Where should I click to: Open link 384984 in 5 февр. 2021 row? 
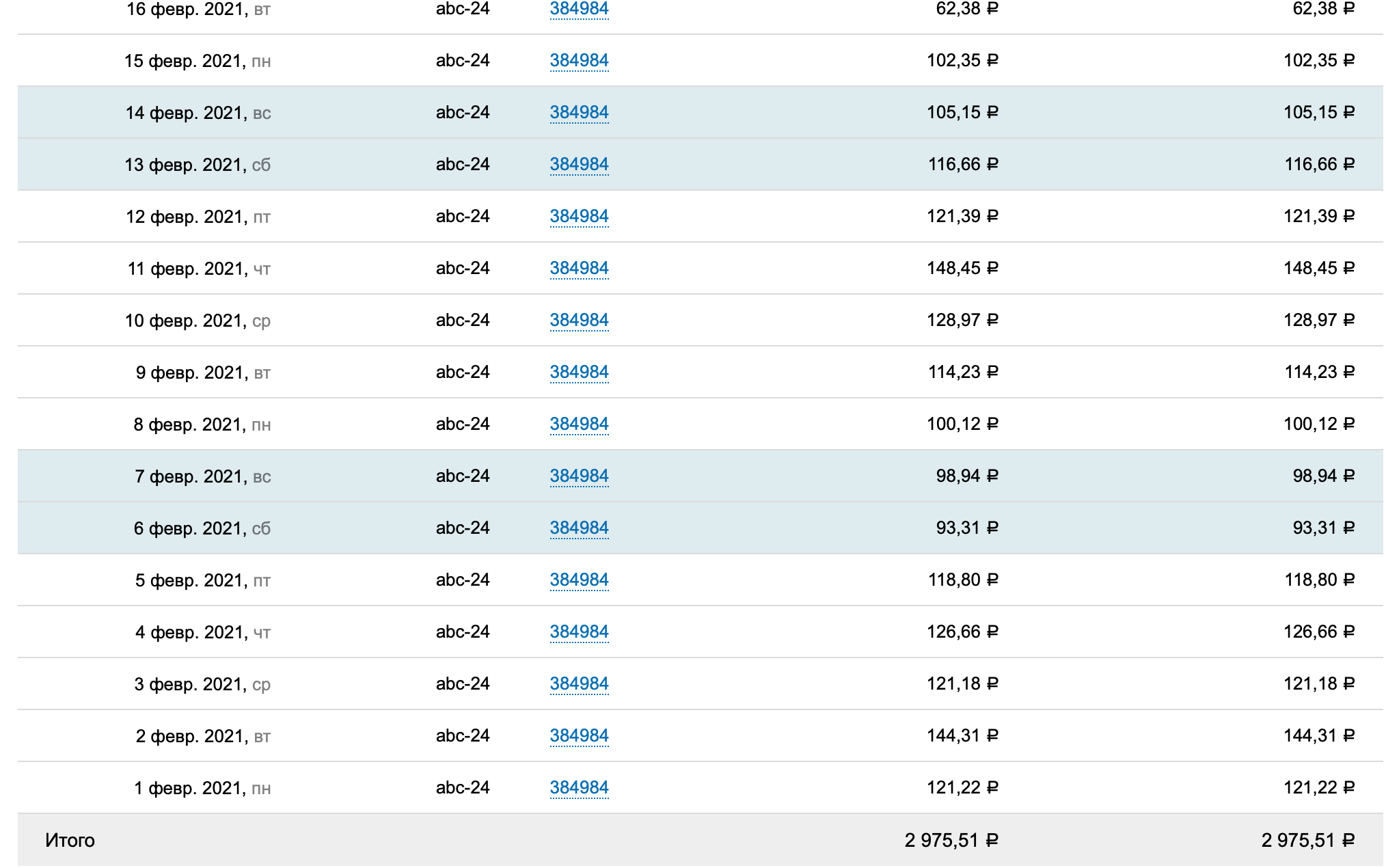coord(579,580)
